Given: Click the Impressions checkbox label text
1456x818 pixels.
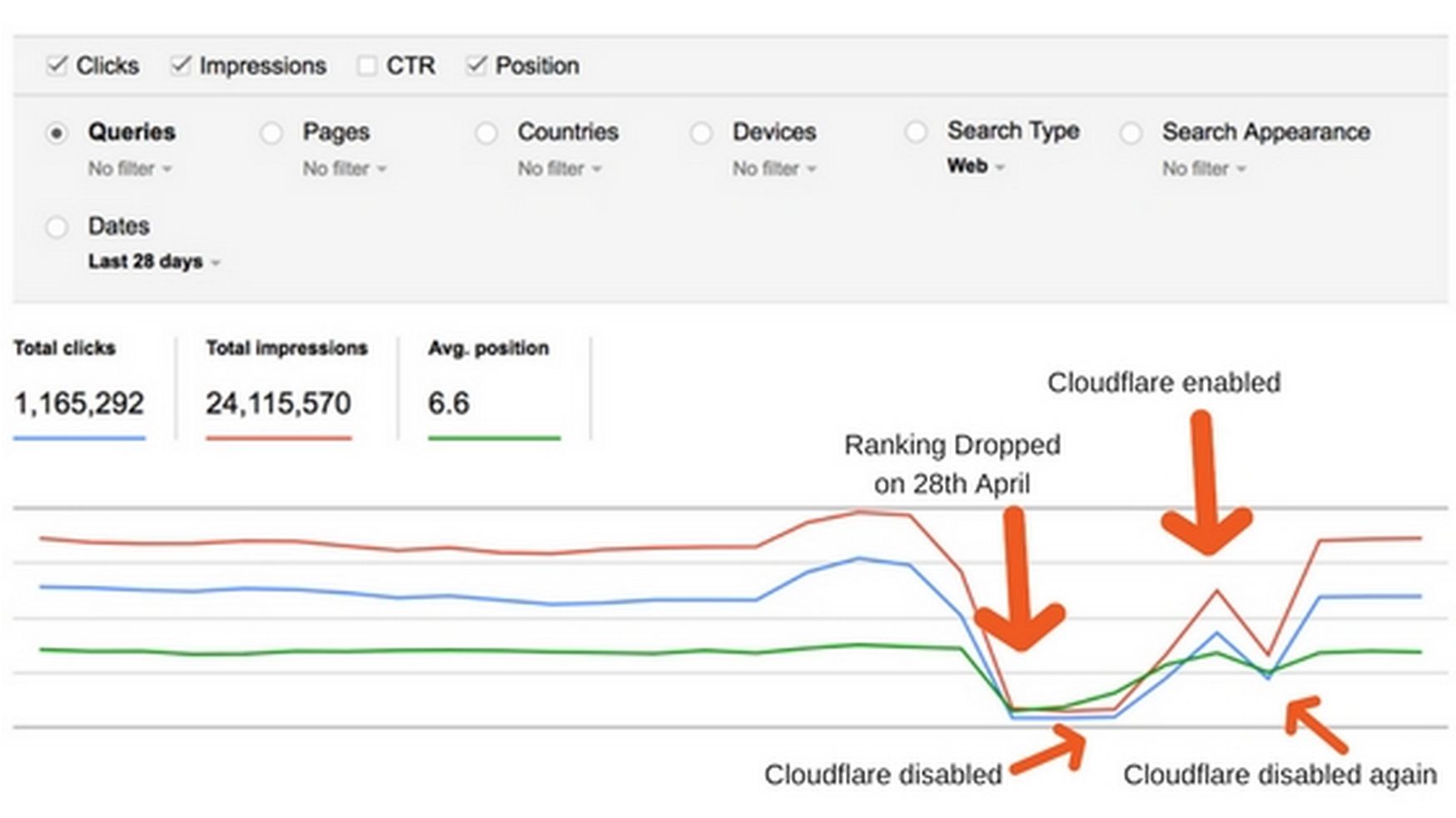Looking at the screenshot, I should tap(262, 66).
